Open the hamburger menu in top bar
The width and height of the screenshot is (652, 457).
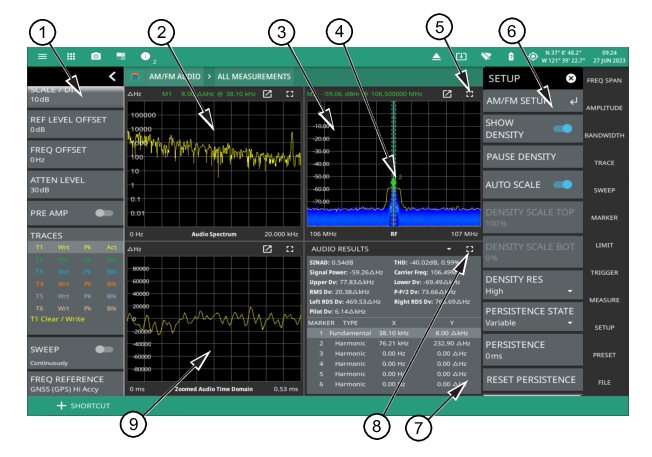click(43, 57)
